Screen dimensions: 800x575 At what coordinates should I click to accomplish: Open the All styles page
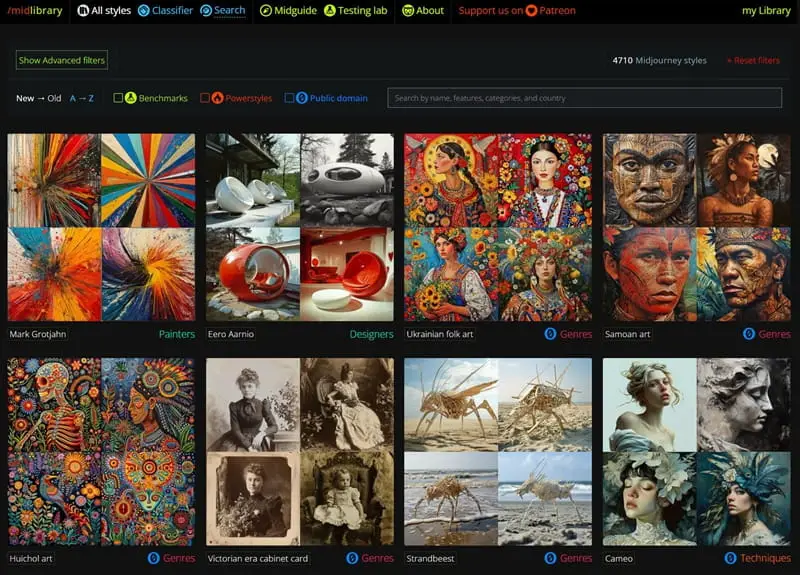pos(104,11)
